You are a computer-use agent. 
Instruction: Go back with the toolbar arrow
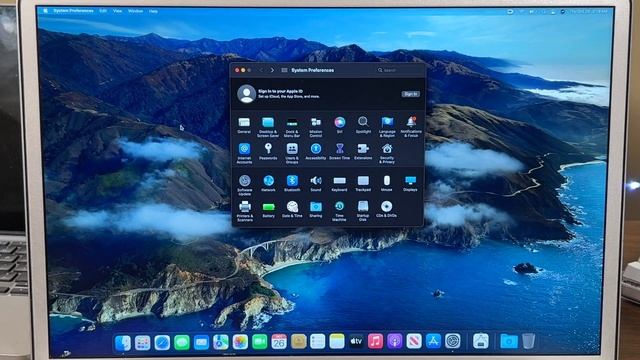point(262,70)
